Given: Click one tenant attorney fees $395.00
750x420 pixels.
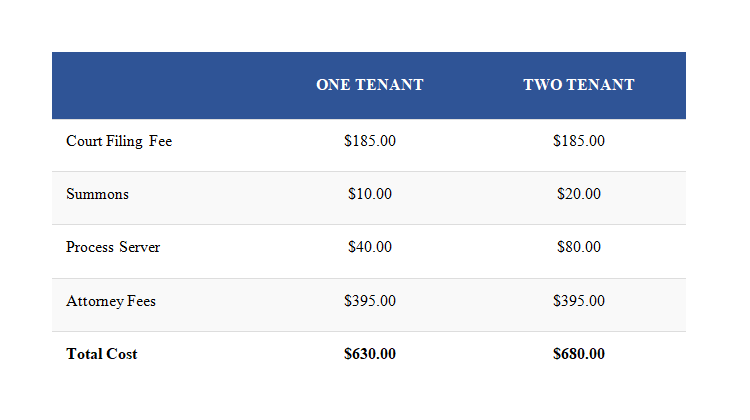Looking at the screenshot, I should [370, 300].
